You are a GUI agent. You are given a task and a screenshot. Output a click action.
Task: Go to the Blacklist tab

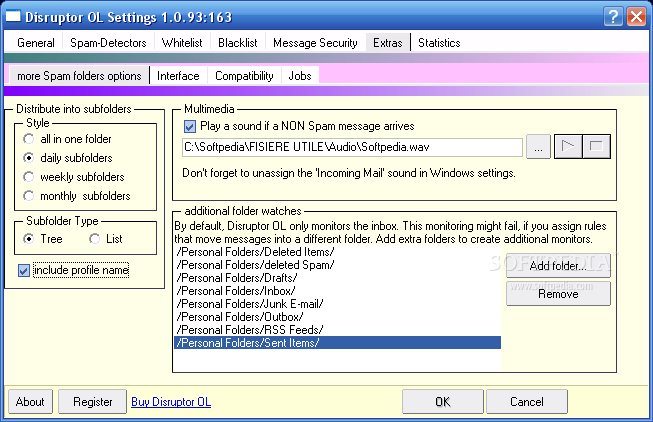(x=238, y=43)
